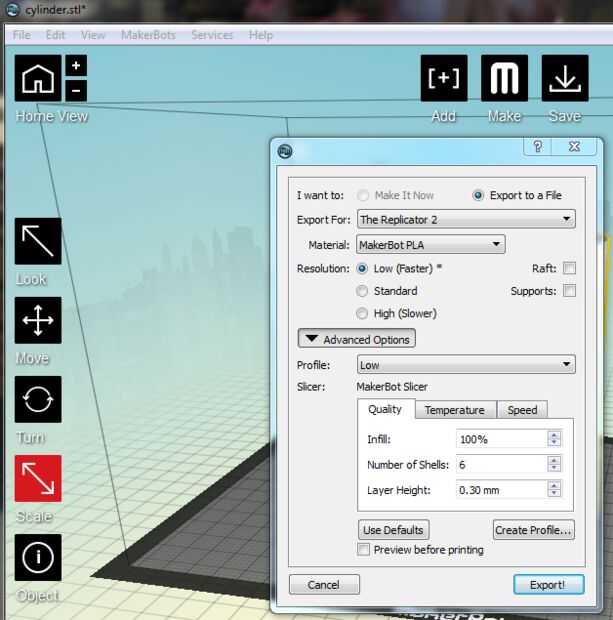Click the cylinder.stl window title
613x620 pixels.
55,10
